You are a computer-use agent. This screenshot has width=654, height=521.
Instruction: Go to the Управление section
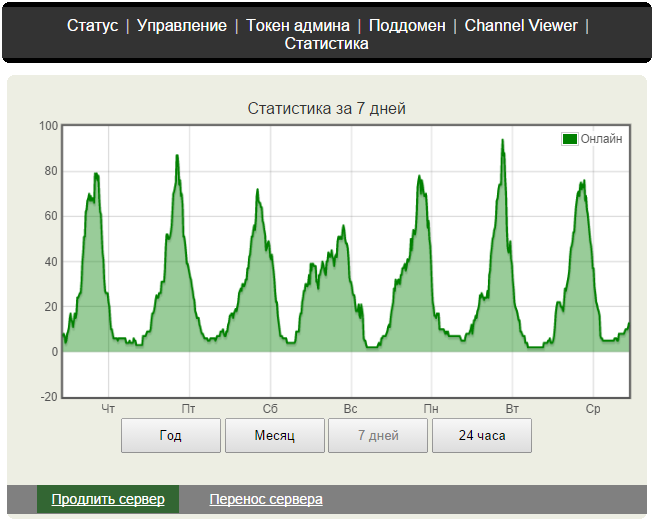coord(181,25)
